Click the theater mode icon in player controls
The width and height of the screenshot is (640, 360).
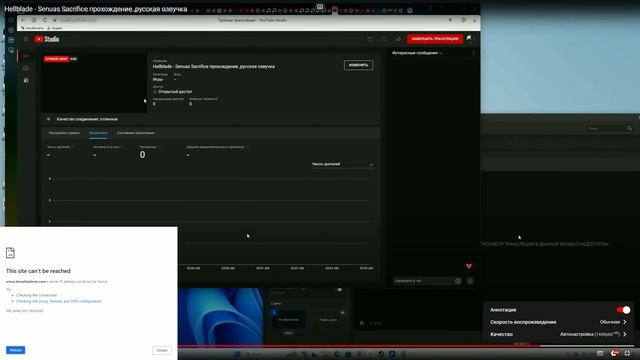(x=600, y=353)
